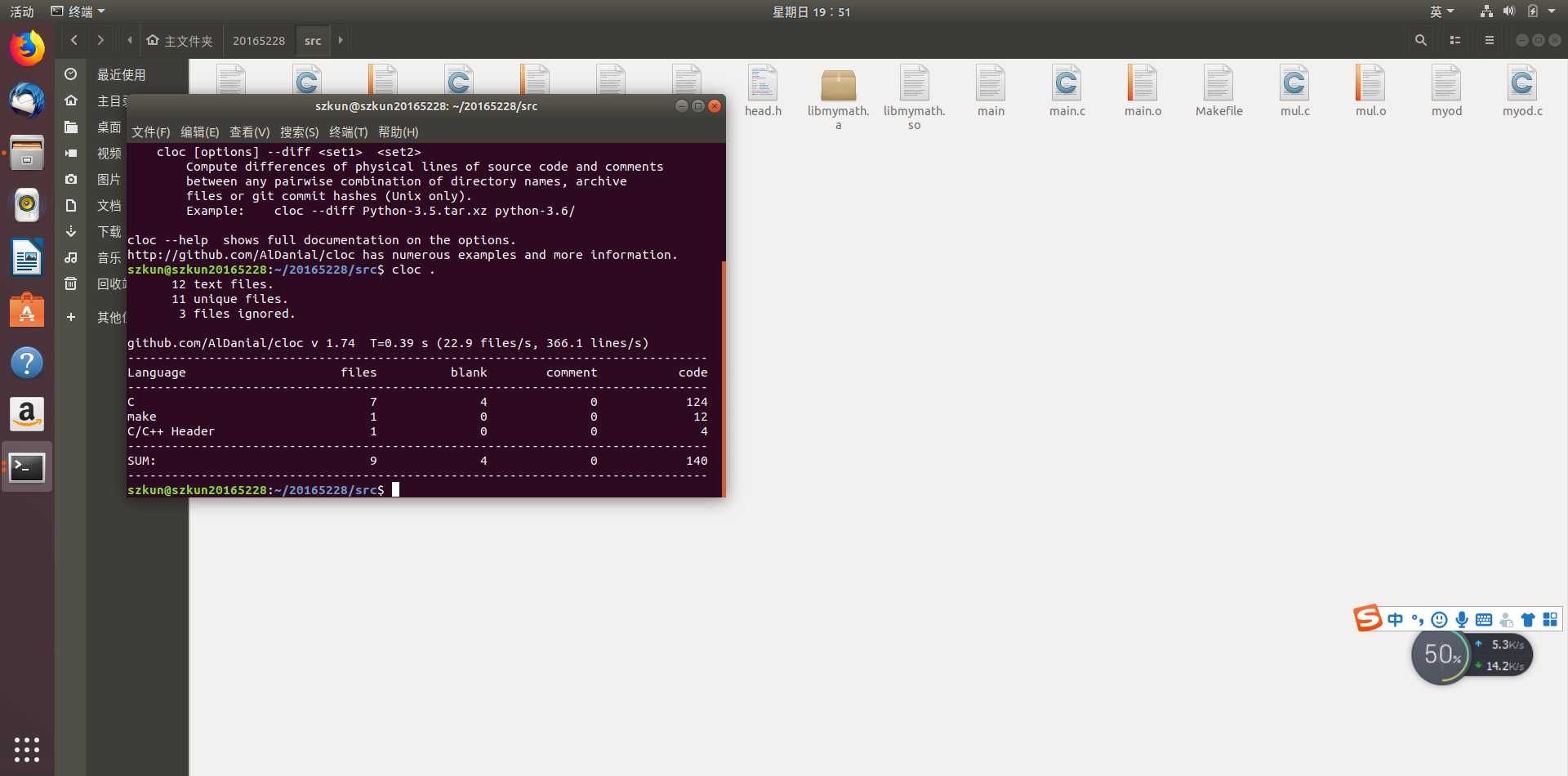Click the plus icon for other locations

[x=71, y=317]
